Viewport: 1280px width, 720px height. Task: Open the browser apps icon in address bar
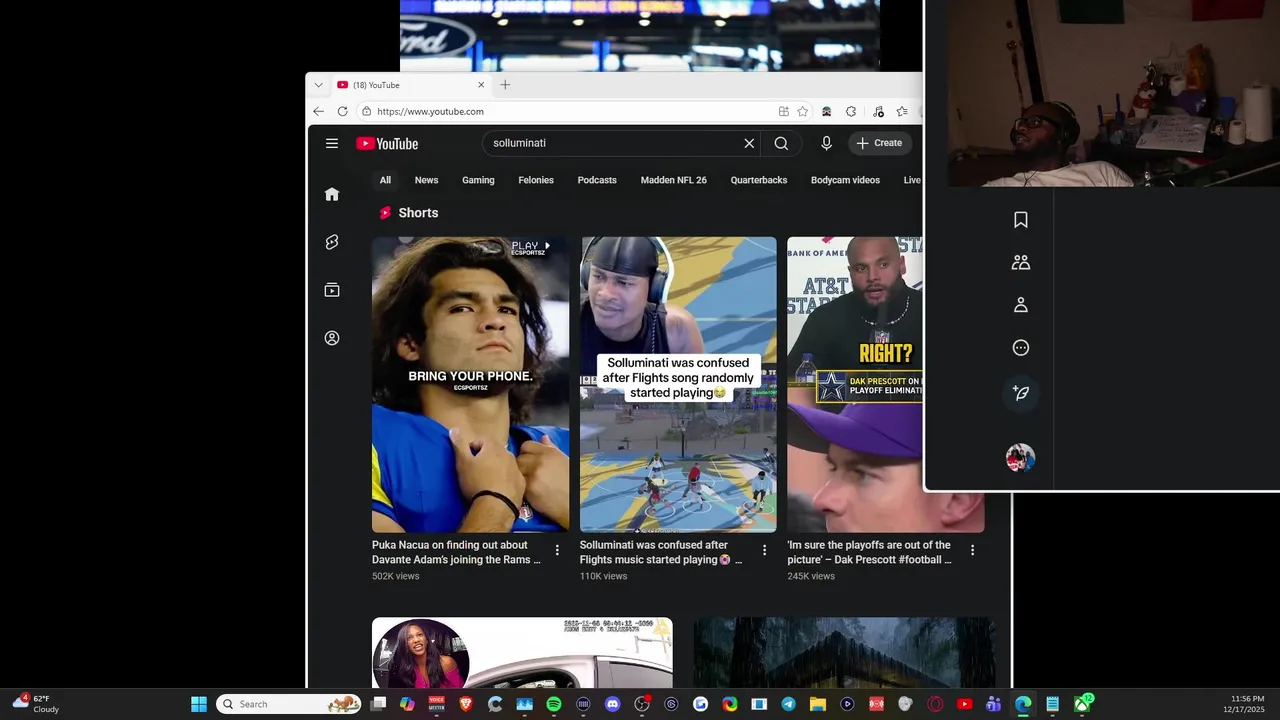[x=784, y=111]
